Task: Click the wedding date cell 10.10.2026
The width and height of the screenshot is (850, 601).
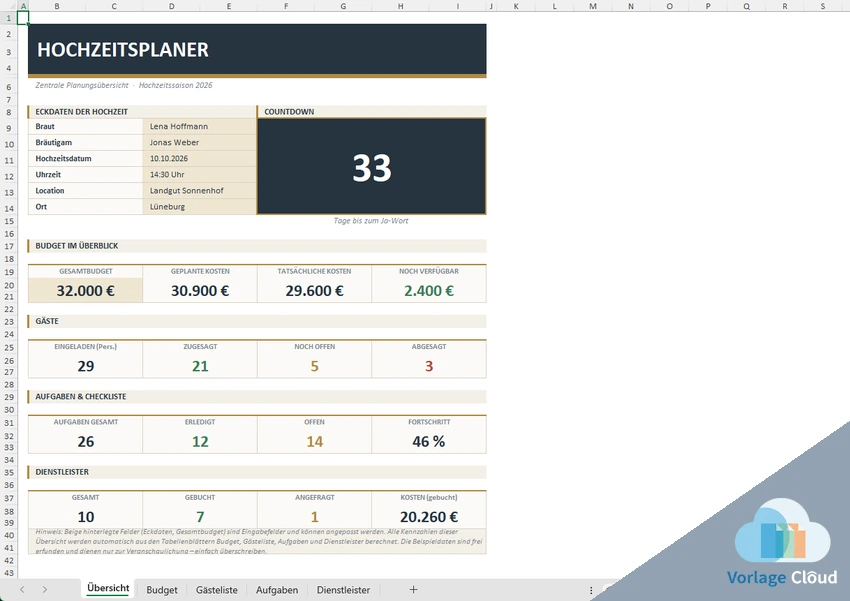Action: 199,158
